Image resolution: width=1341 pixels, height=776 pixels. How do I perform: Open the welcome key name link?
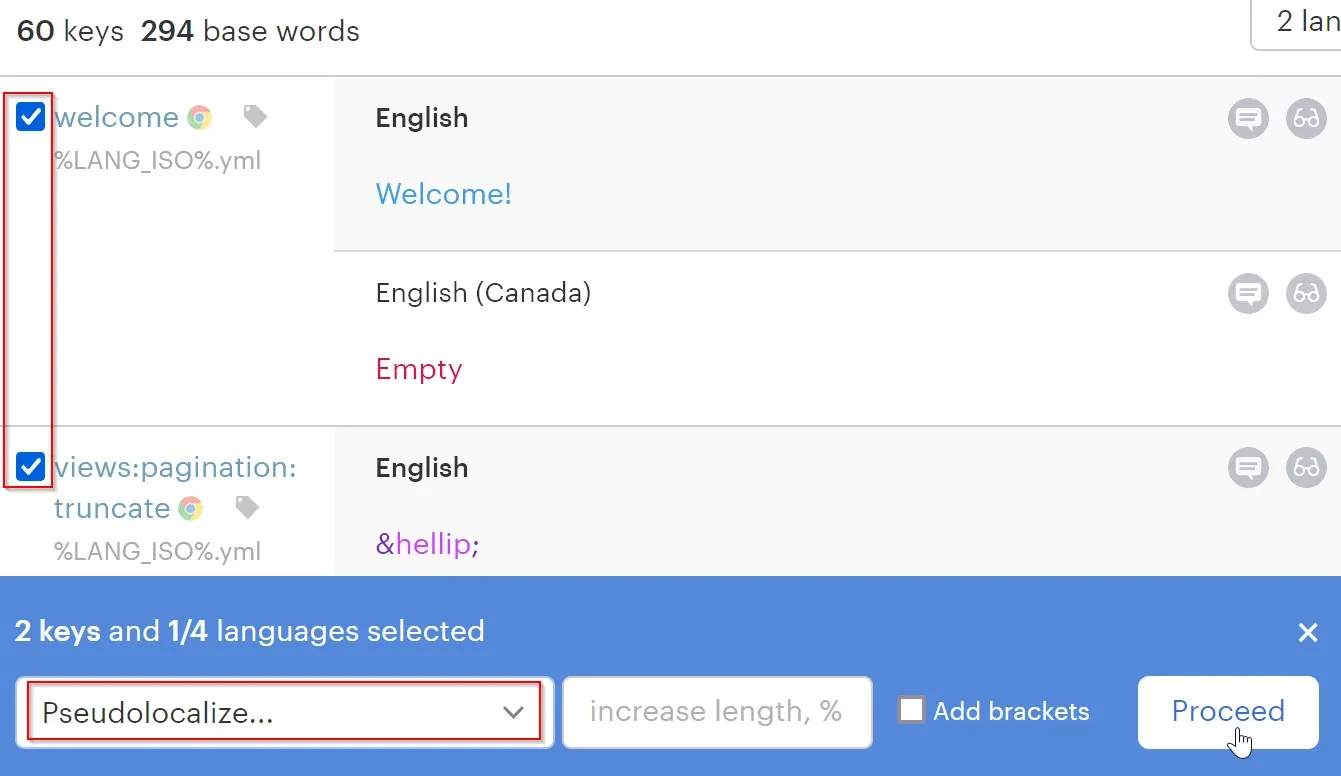[x=116, y=118]
